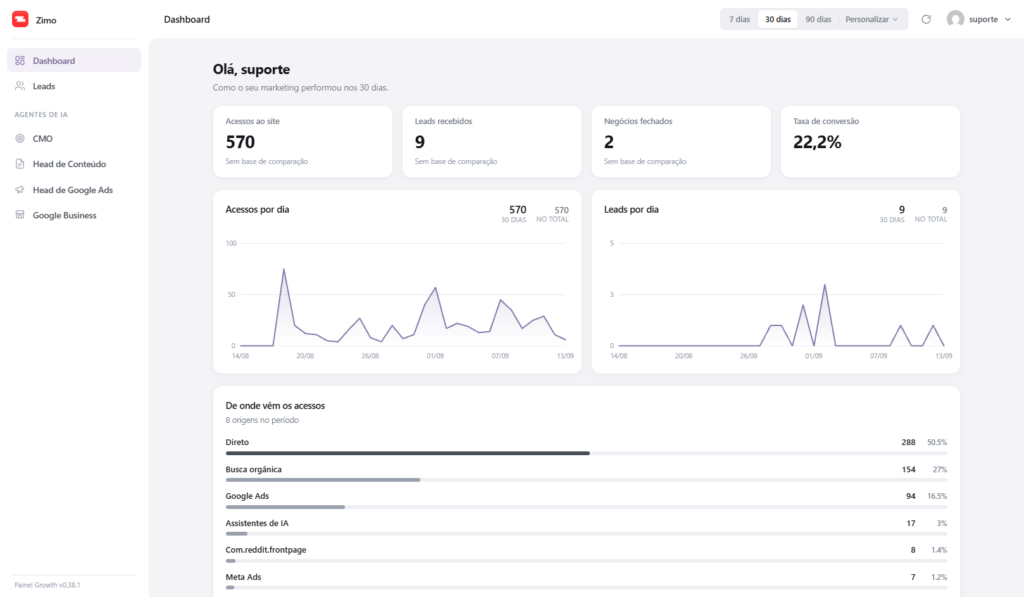
Task: Click the Leads people icon
Action: tap(20, 86)
